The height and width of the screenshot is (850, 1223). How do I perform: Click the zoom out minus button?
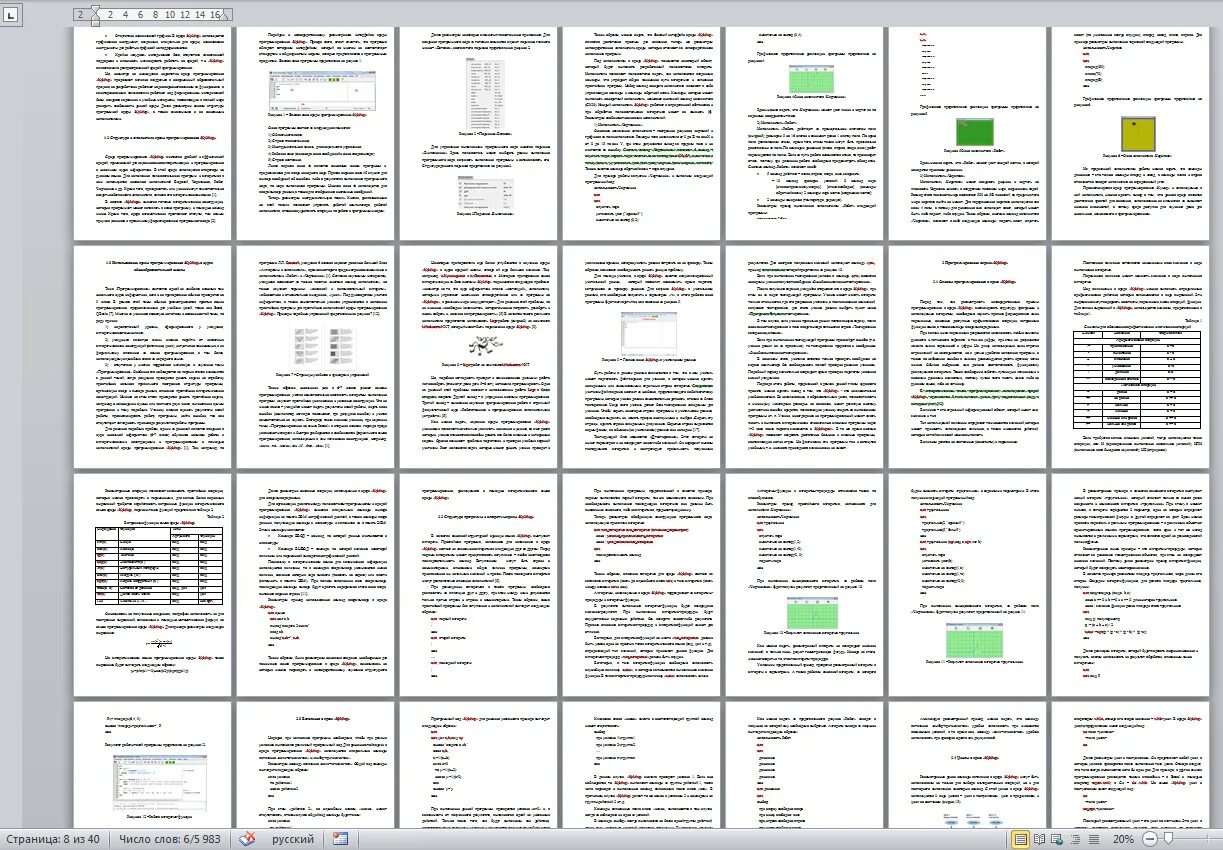1150,839
